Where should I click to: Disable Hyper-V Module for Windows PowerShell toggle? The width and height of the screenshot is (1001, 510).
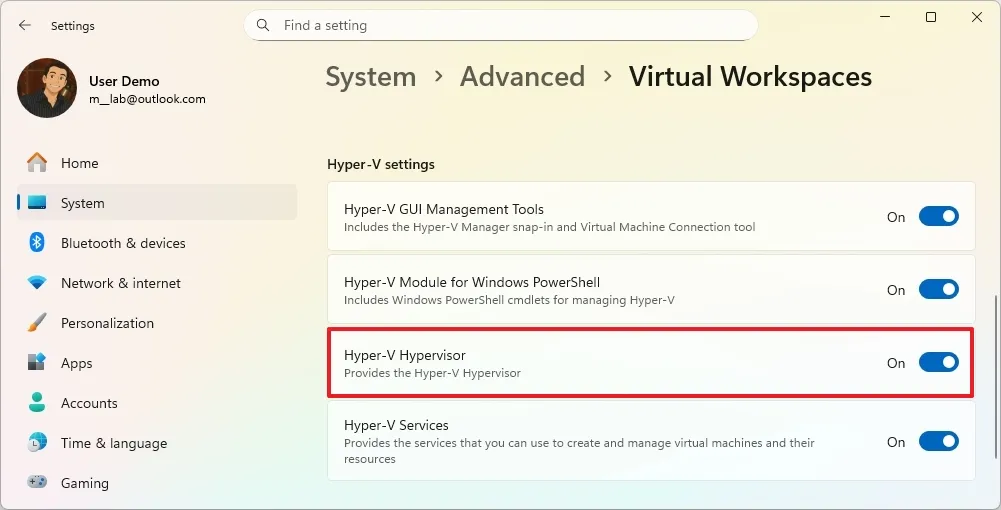(938, 289)
